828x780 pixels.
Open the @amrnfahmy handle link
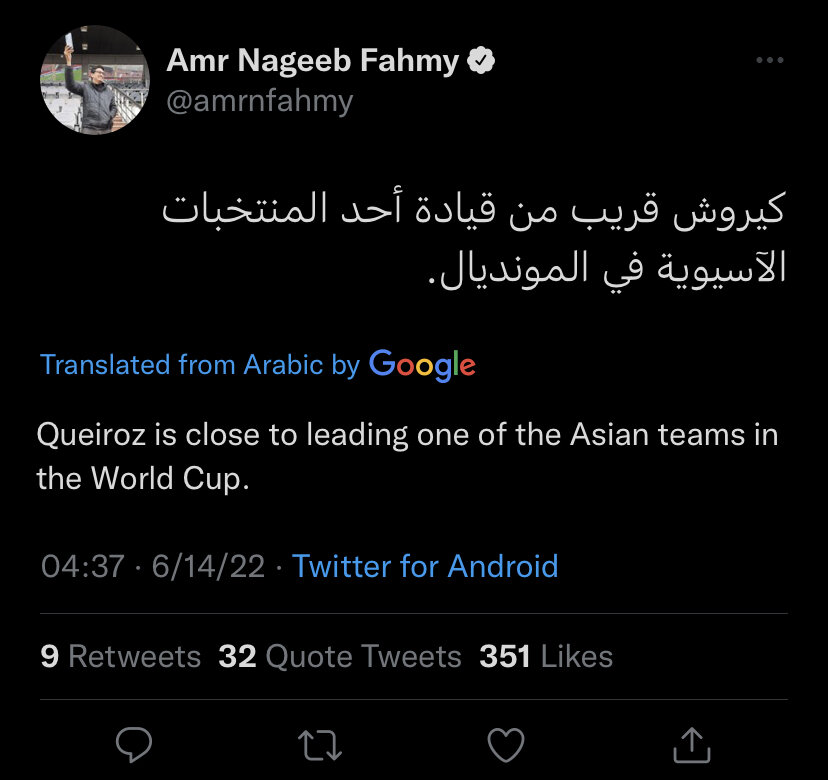point(259,101)
